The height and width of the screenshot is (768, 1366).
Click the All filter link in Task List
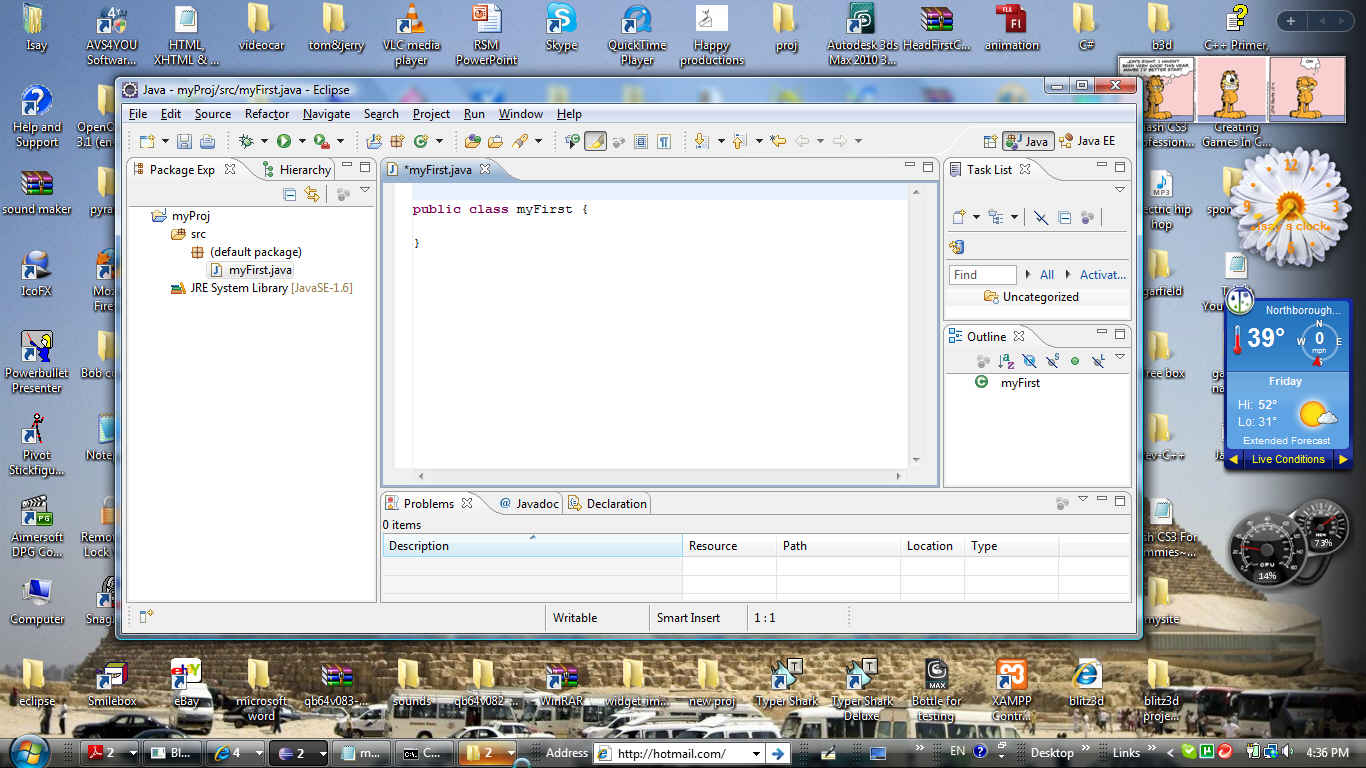1047,275
